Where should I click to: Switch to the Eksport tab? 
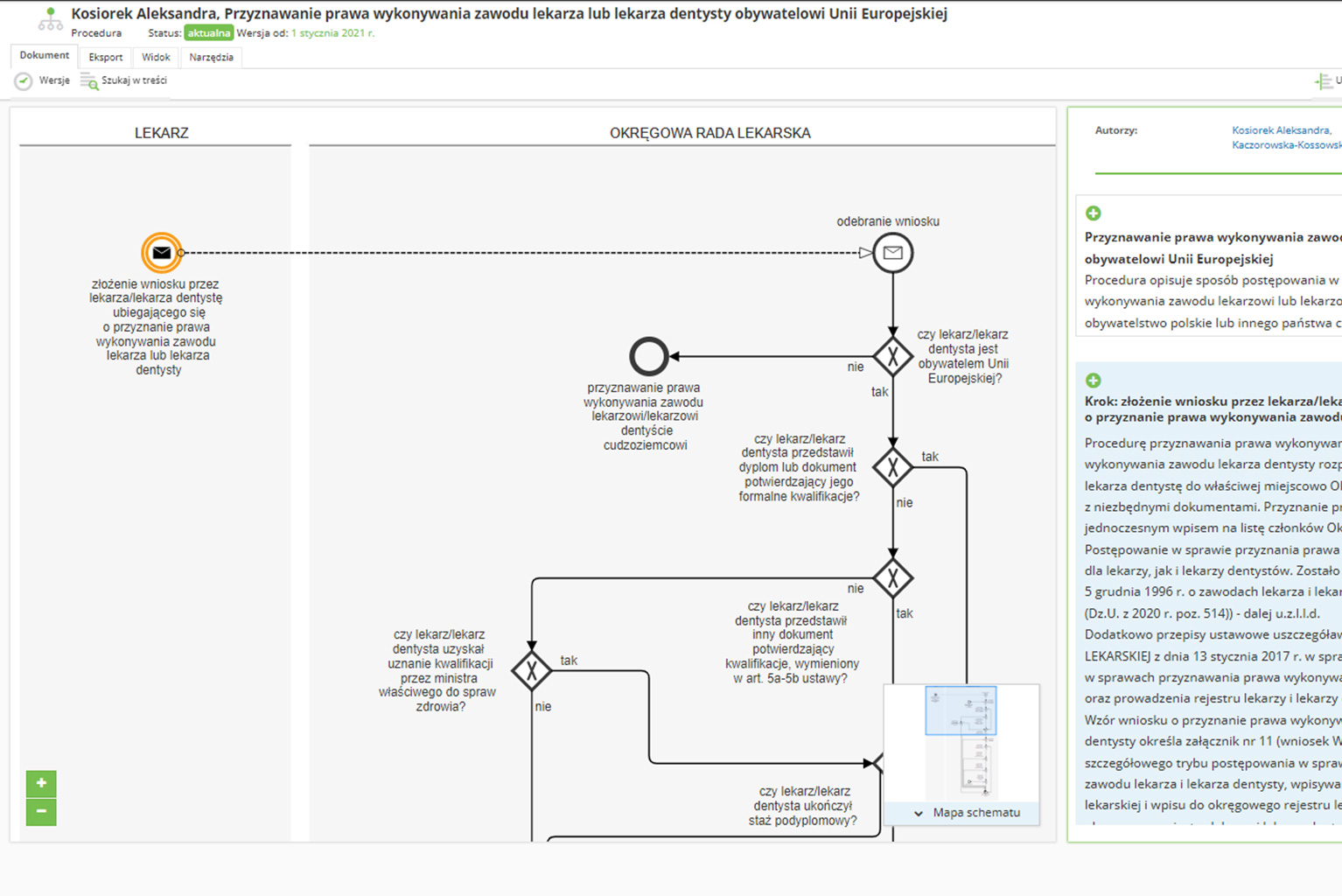click(105, 58)
